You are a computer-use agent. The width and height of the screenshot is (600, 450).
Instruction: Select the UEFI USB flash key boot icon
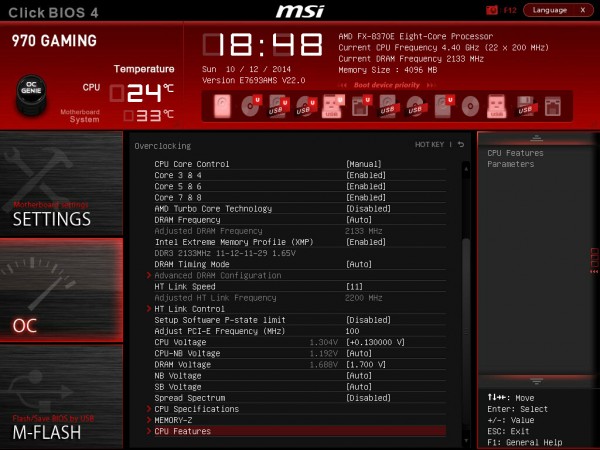pyautogui.click(x=332, y=106)
